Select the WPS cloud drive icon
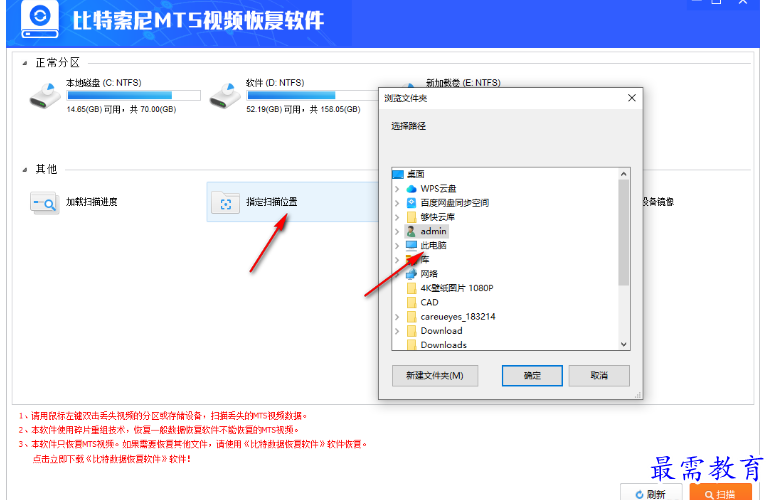 click(411, 188)
